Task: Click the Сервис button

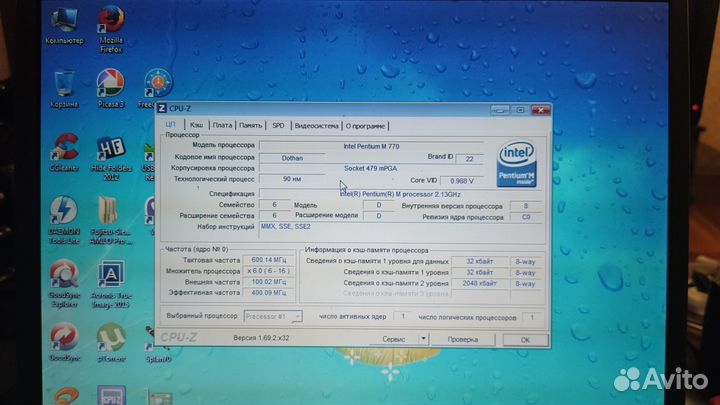Action: pyautogui.click(x=394, y=339)
